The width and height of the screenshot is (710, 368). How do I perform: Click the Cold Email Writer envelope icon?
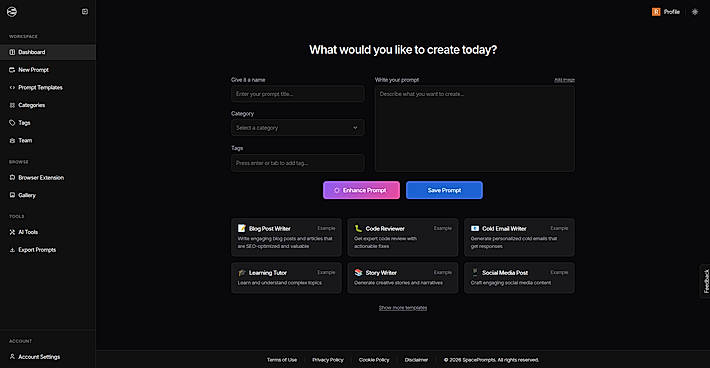(475, 228)
